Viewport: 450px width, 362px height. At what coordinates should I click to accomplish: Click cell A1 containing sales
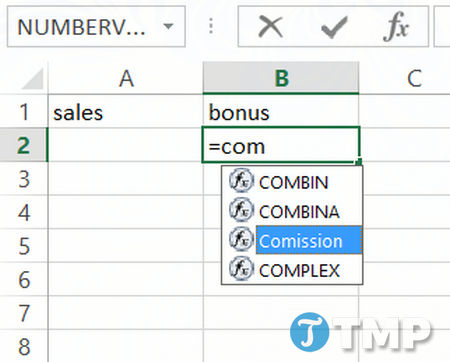point(126,112)
